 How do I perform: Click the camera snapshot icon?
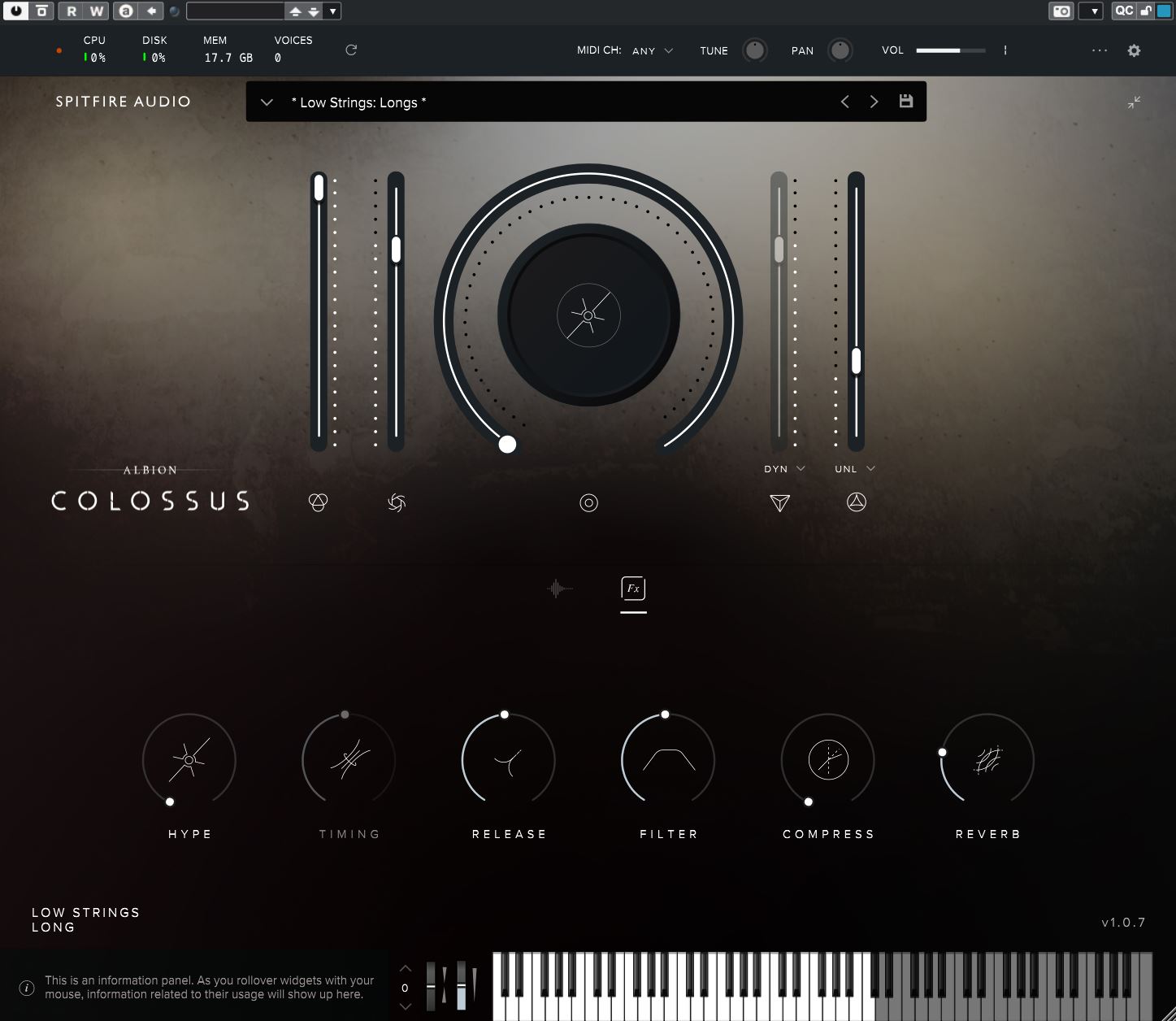[x=1061, y=11]
